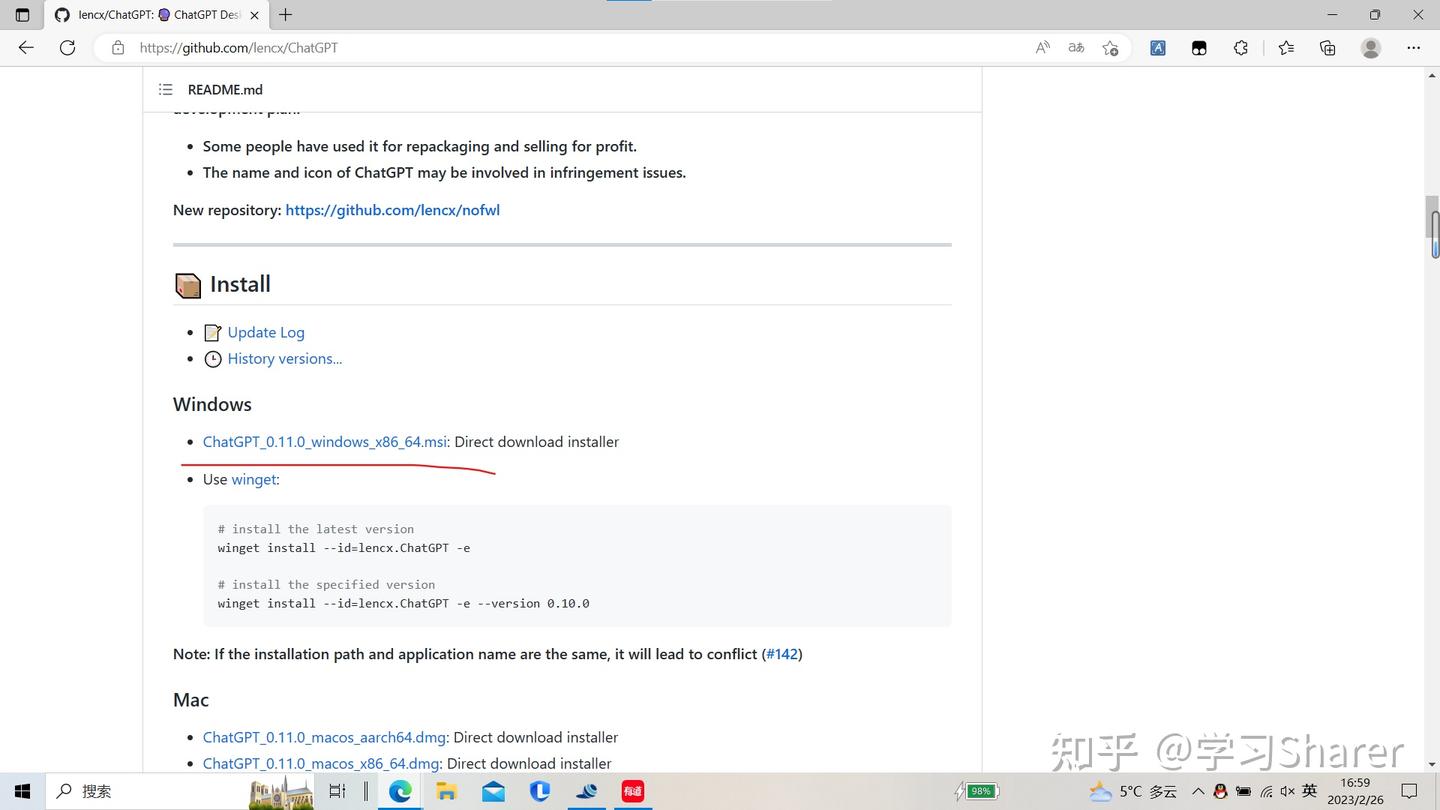Open the lencx/nofwl repository link
This screenshot has width=1440, height=810.
click(392, 209)
